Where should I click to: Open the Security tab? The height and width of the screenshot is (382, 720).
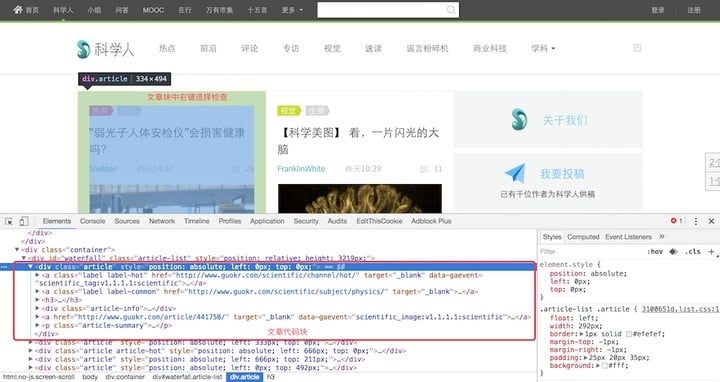(306, 221)
